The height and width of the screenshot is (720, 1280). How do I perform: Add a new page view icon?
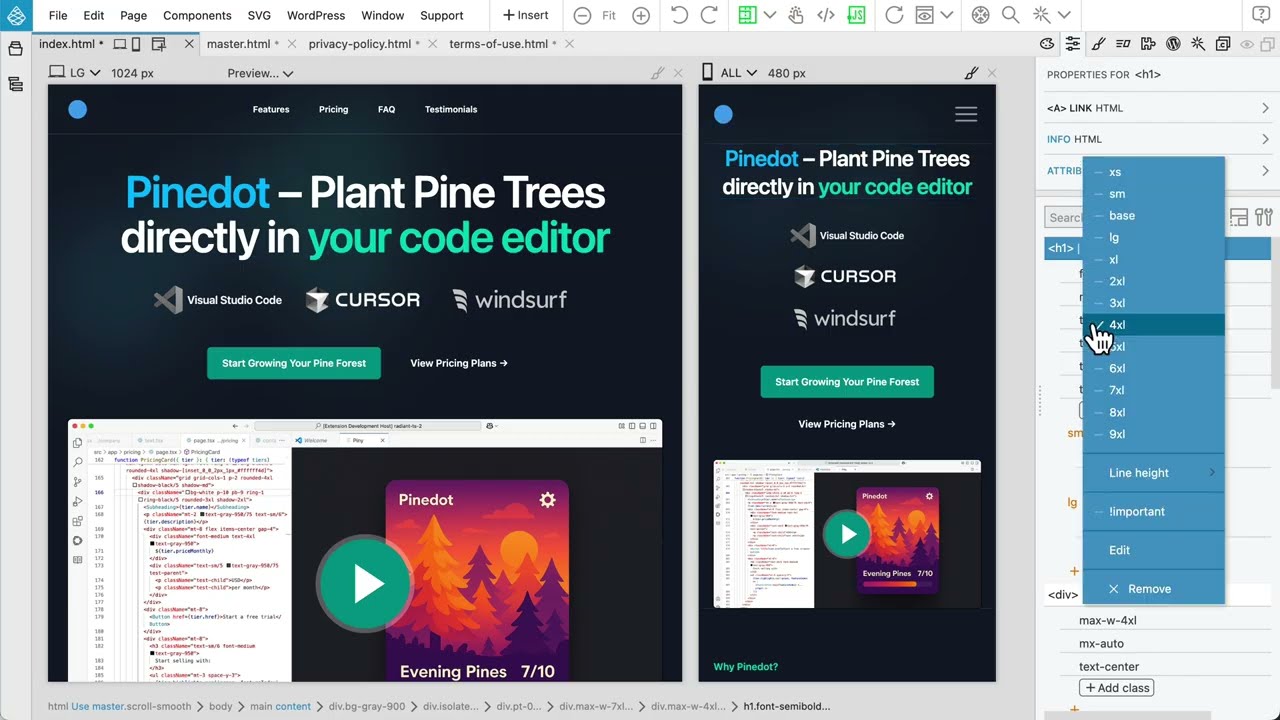[158, 44]
